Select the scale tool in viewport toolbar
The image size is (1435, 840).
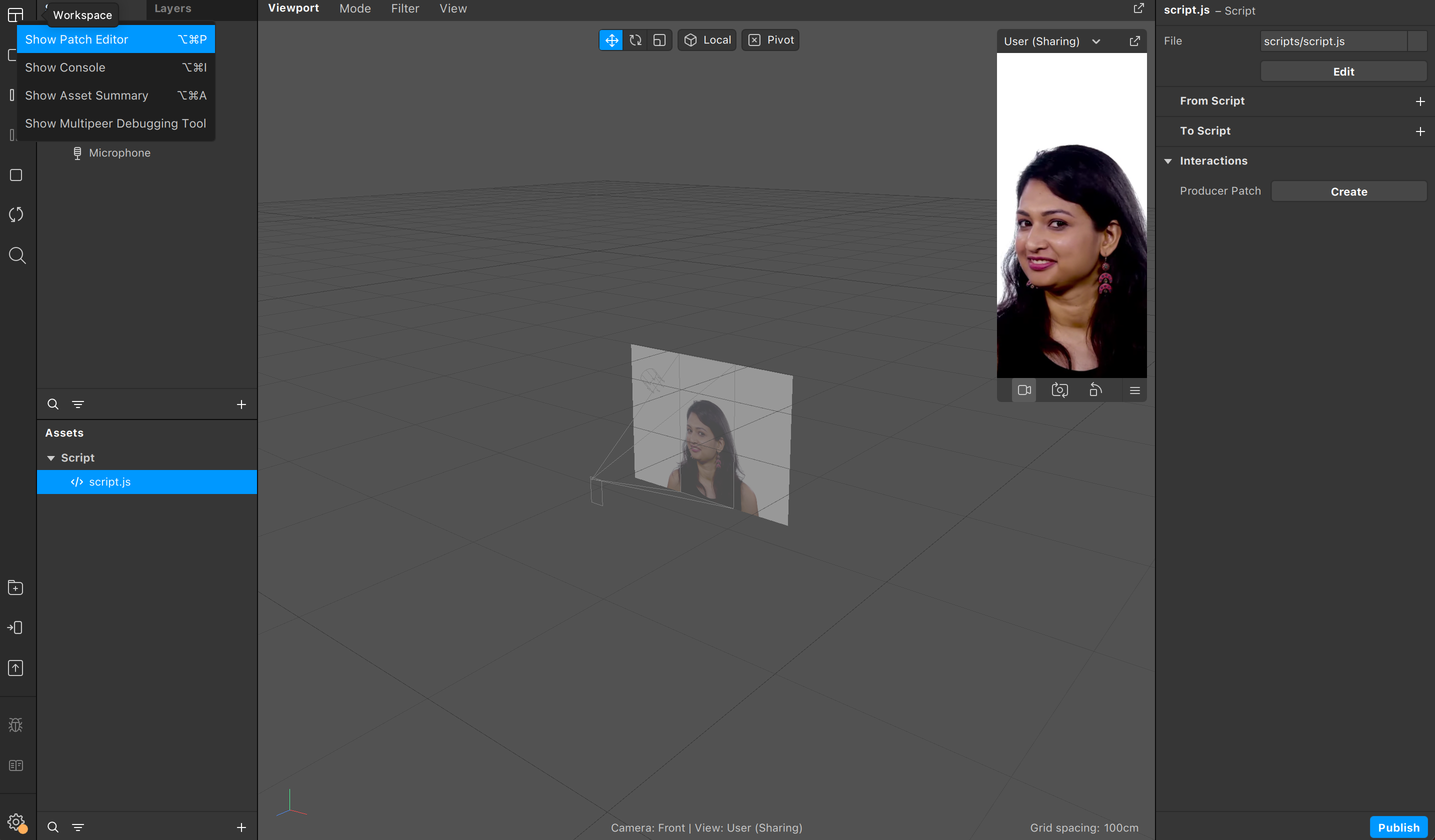tap(659, 40)
